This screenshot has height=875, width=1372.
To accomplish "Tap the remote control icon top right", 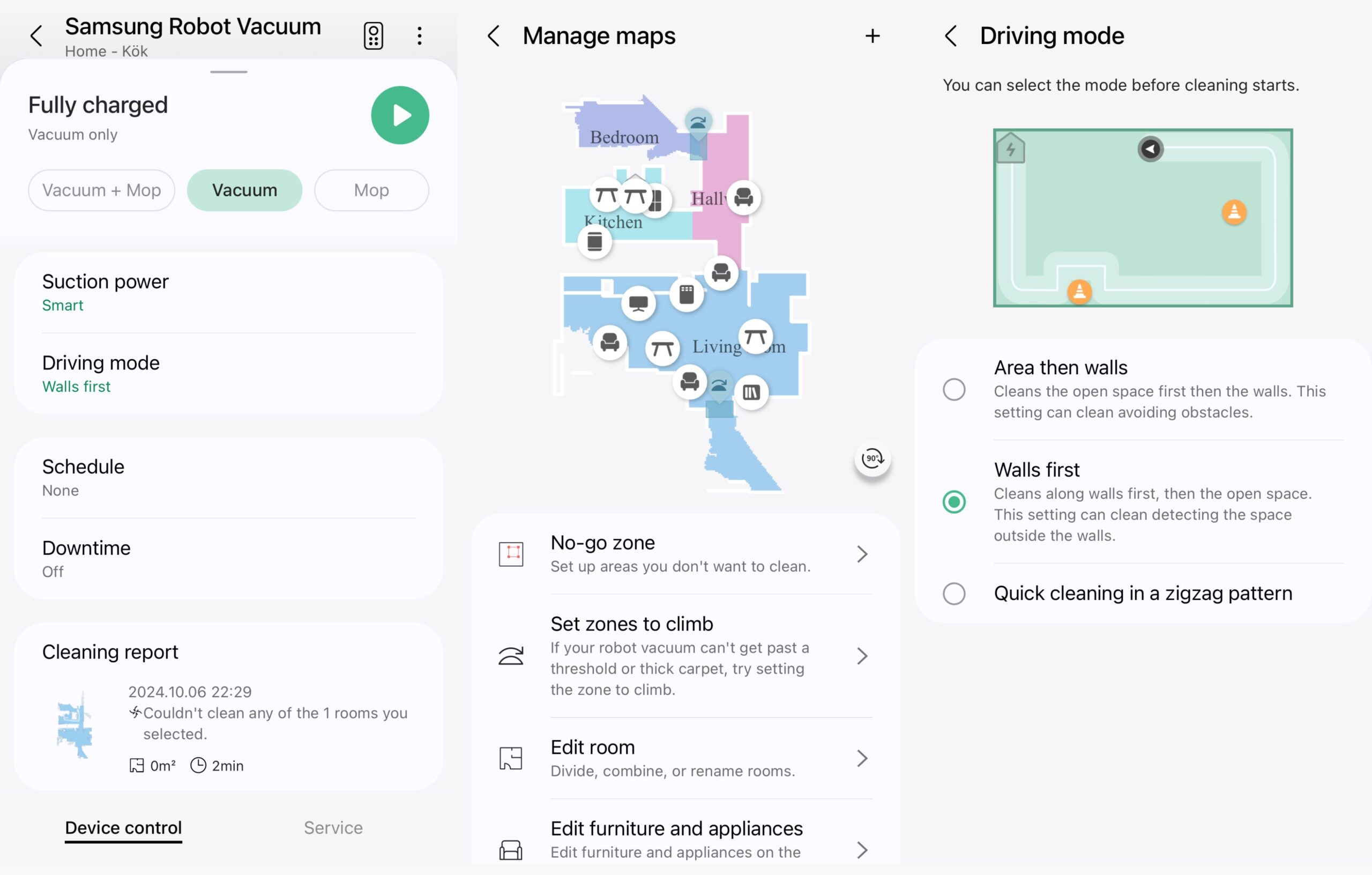I will pyautogui.click(x=373, y=35).
